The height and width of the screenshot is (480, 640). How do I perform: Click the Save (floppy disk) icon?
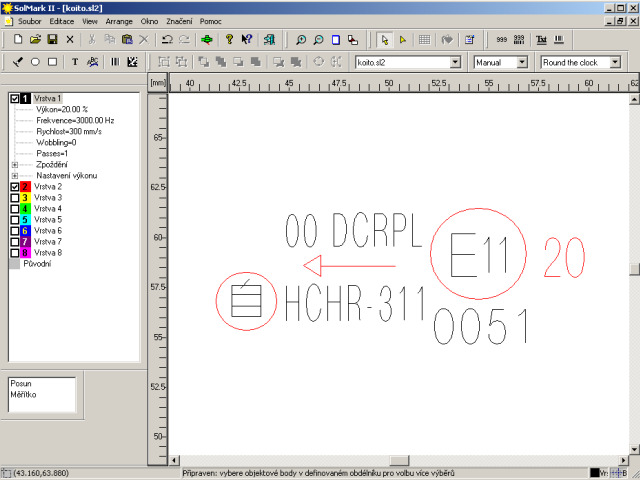52,40
